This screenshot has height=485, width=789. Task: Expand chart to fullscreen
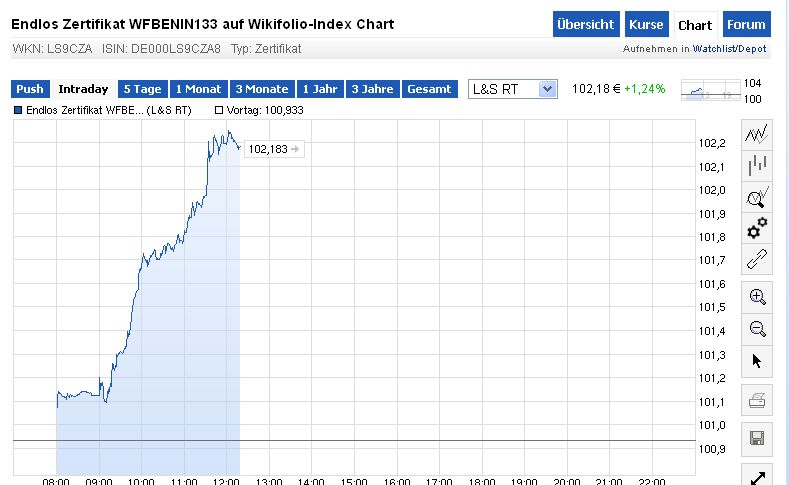pyautogui.click(x=757, y=474)
